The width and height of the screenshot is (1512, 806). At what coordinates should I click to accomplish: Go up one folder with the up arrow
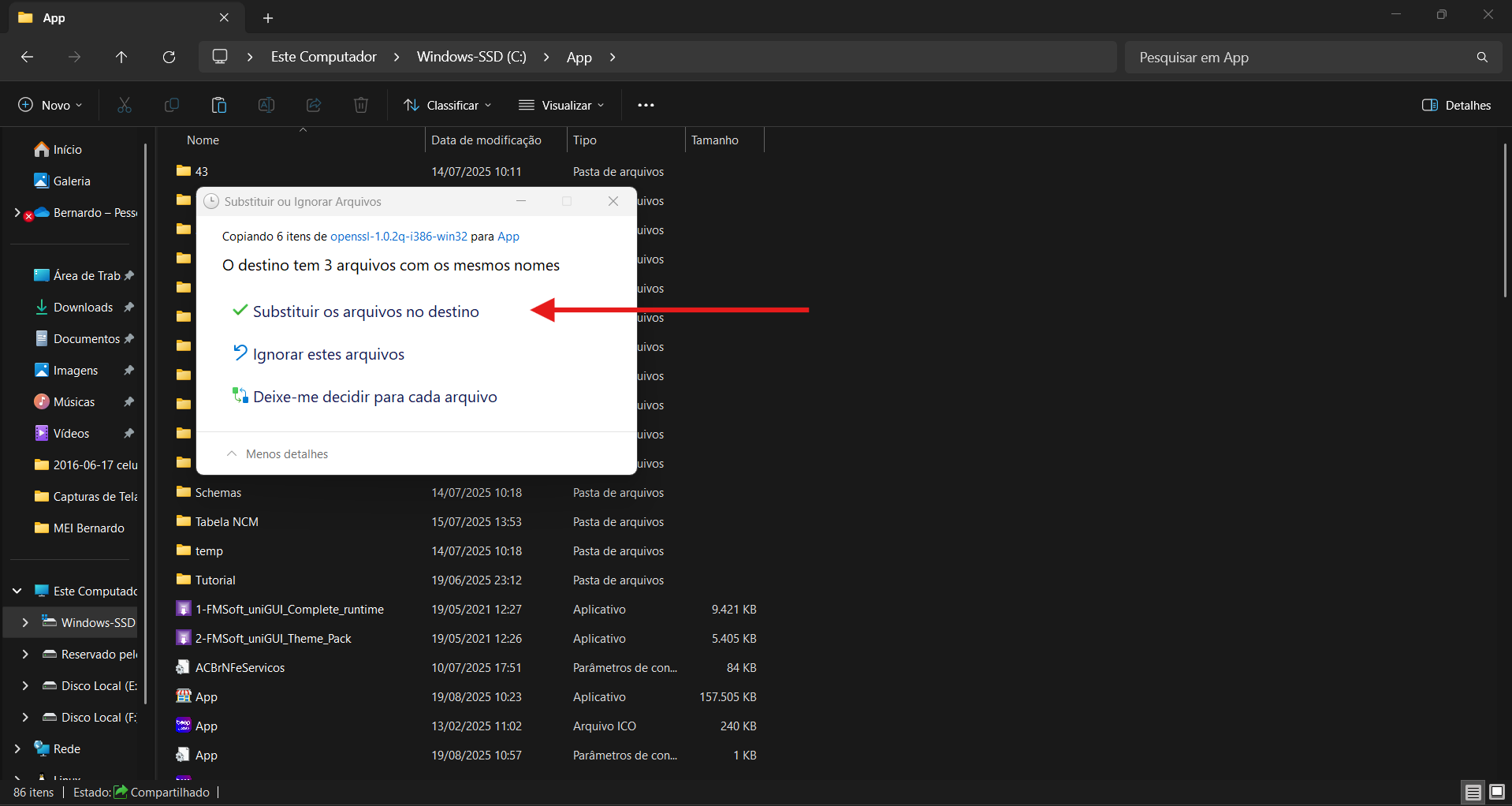pyautogui.click(x=121, y=57)
